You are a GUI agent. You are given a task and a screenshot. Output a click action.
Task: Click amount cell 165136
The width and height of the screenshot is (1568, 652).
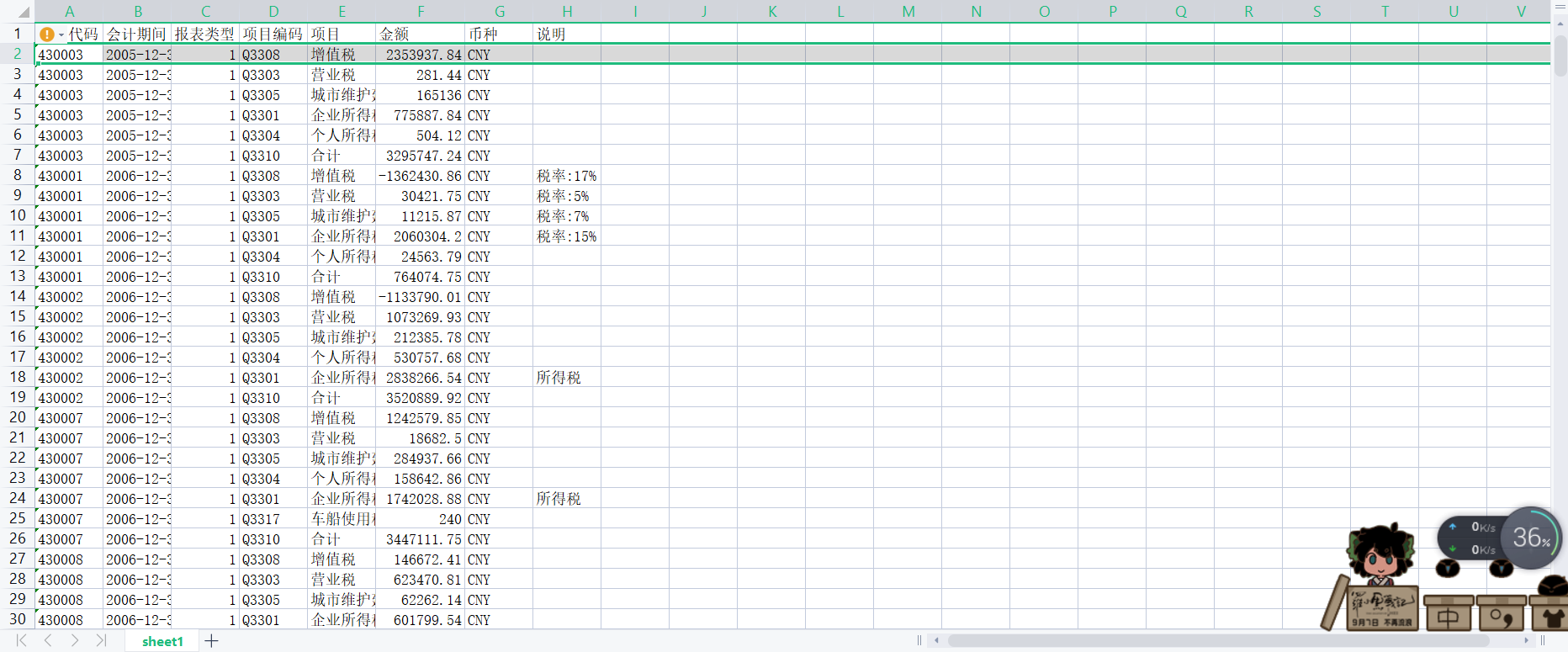click(x=421, y=95)
